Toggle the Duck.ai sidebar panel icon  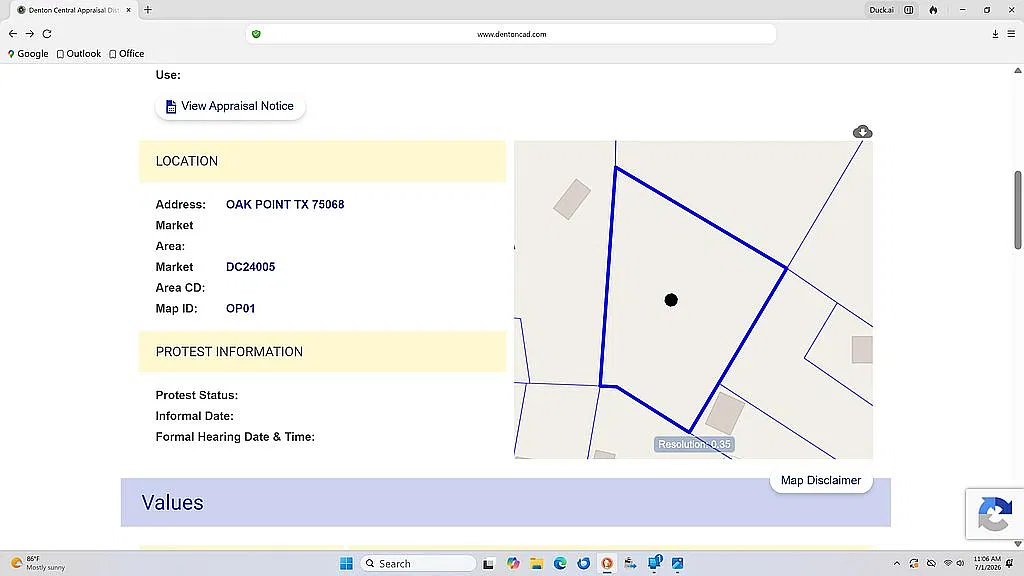point(908,10)
